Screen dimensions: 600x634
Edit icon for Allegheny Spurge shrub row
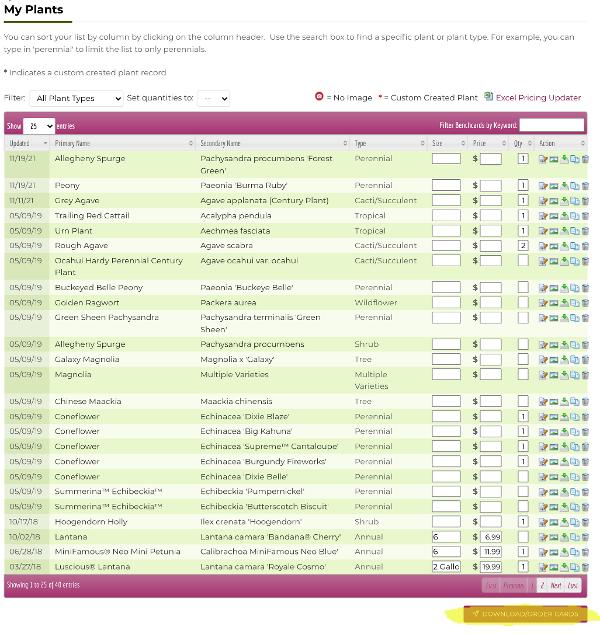pyautogui.click(x=543, y=345)
